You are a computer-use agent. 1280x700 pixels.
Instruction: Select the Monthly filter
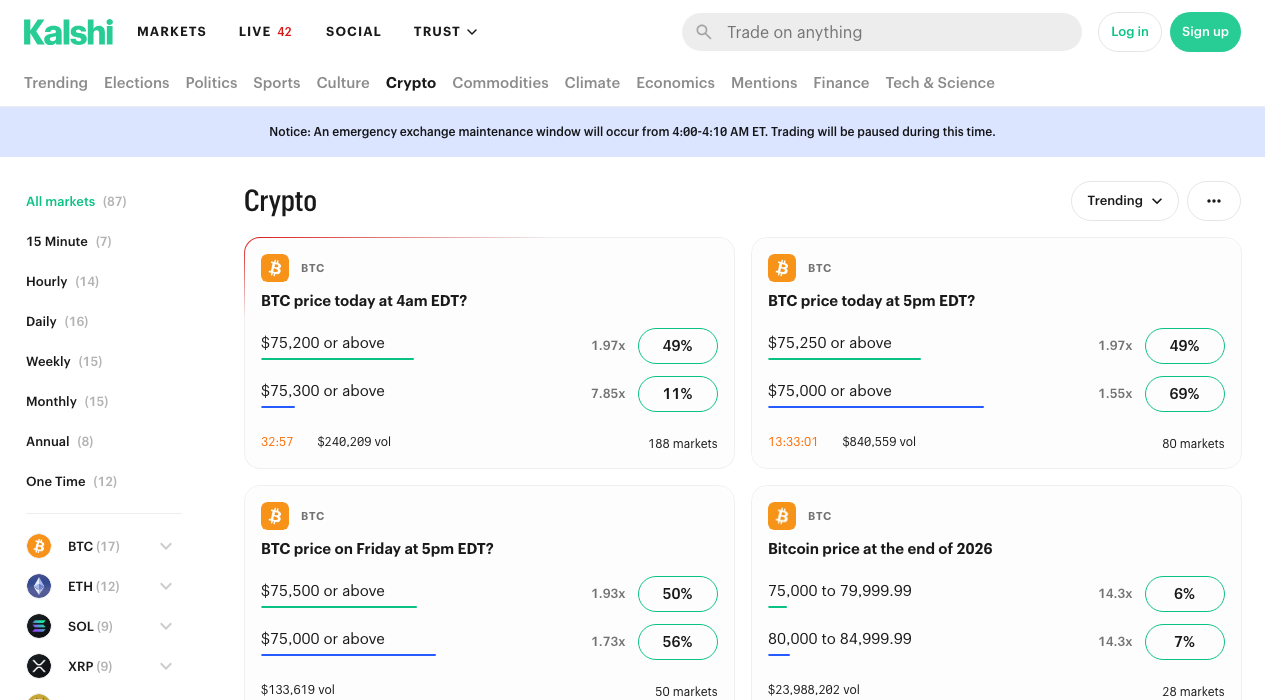tap(67, 401)
